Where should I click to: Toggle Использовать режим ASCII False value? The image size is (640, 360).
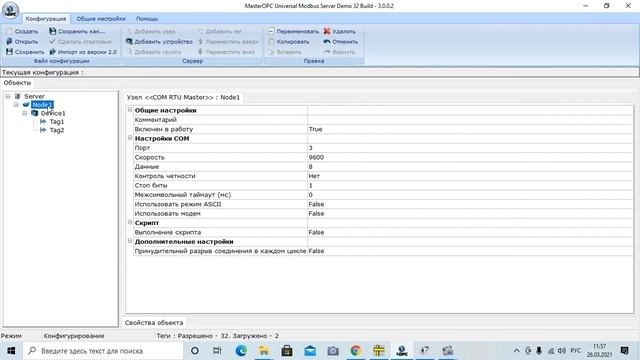470,204
